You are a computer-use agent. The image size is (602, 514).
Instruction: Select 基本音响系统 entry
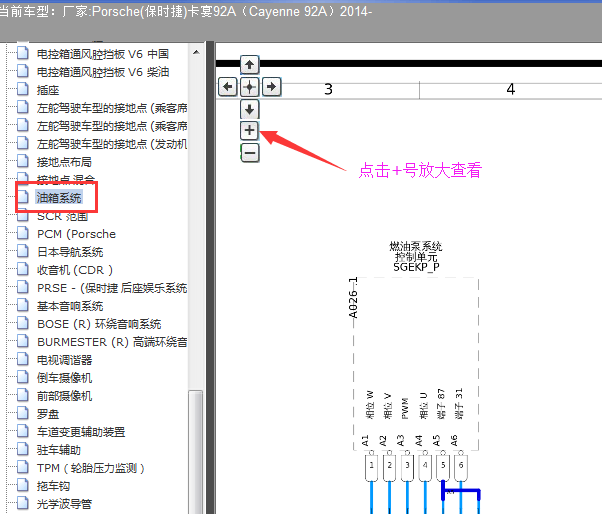point(70,306)
